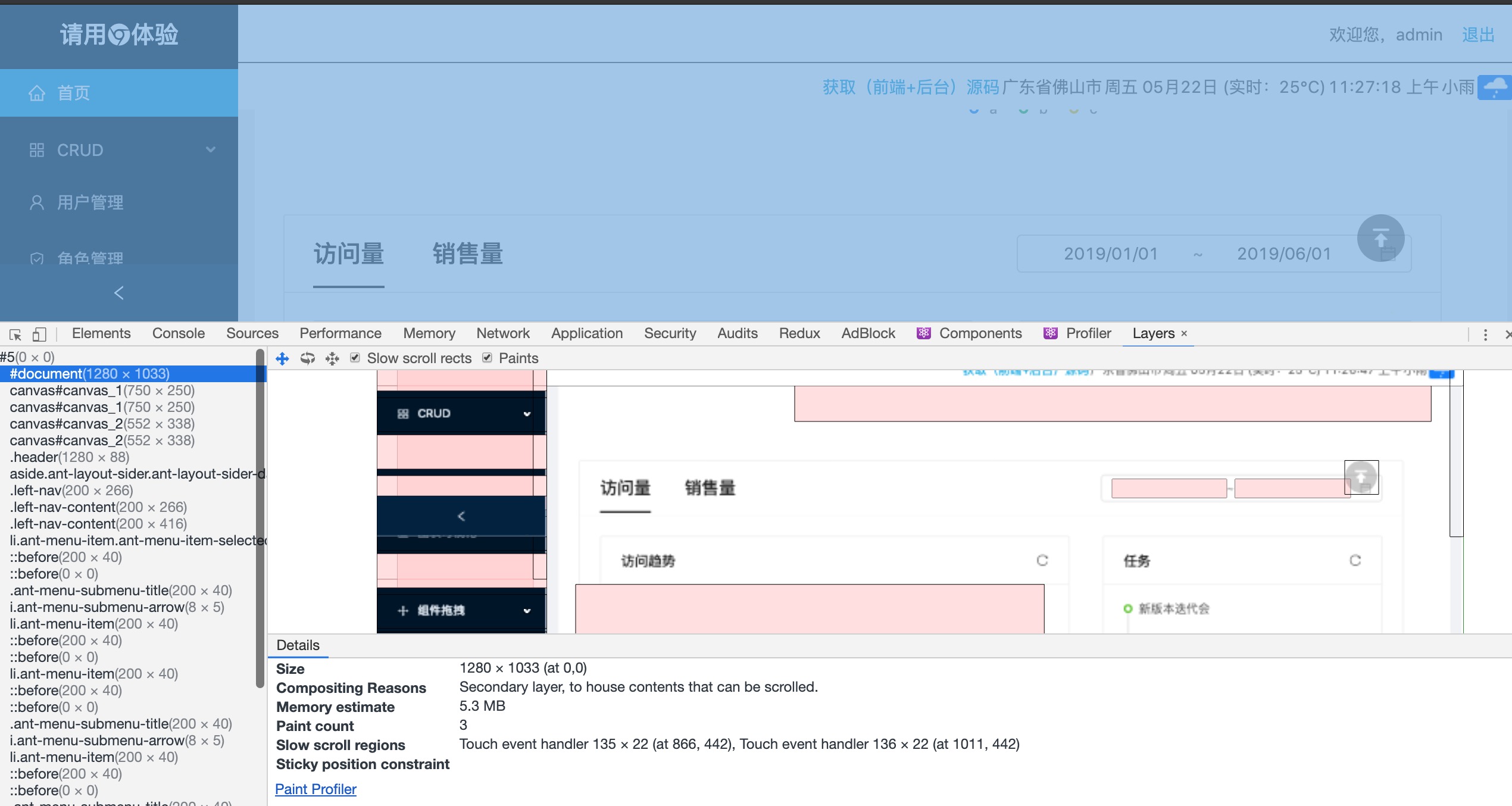The height and width of the screenshot is (806, 1512).
Task: Click the user icon beside 用户管理
Action: click(37, 202)
